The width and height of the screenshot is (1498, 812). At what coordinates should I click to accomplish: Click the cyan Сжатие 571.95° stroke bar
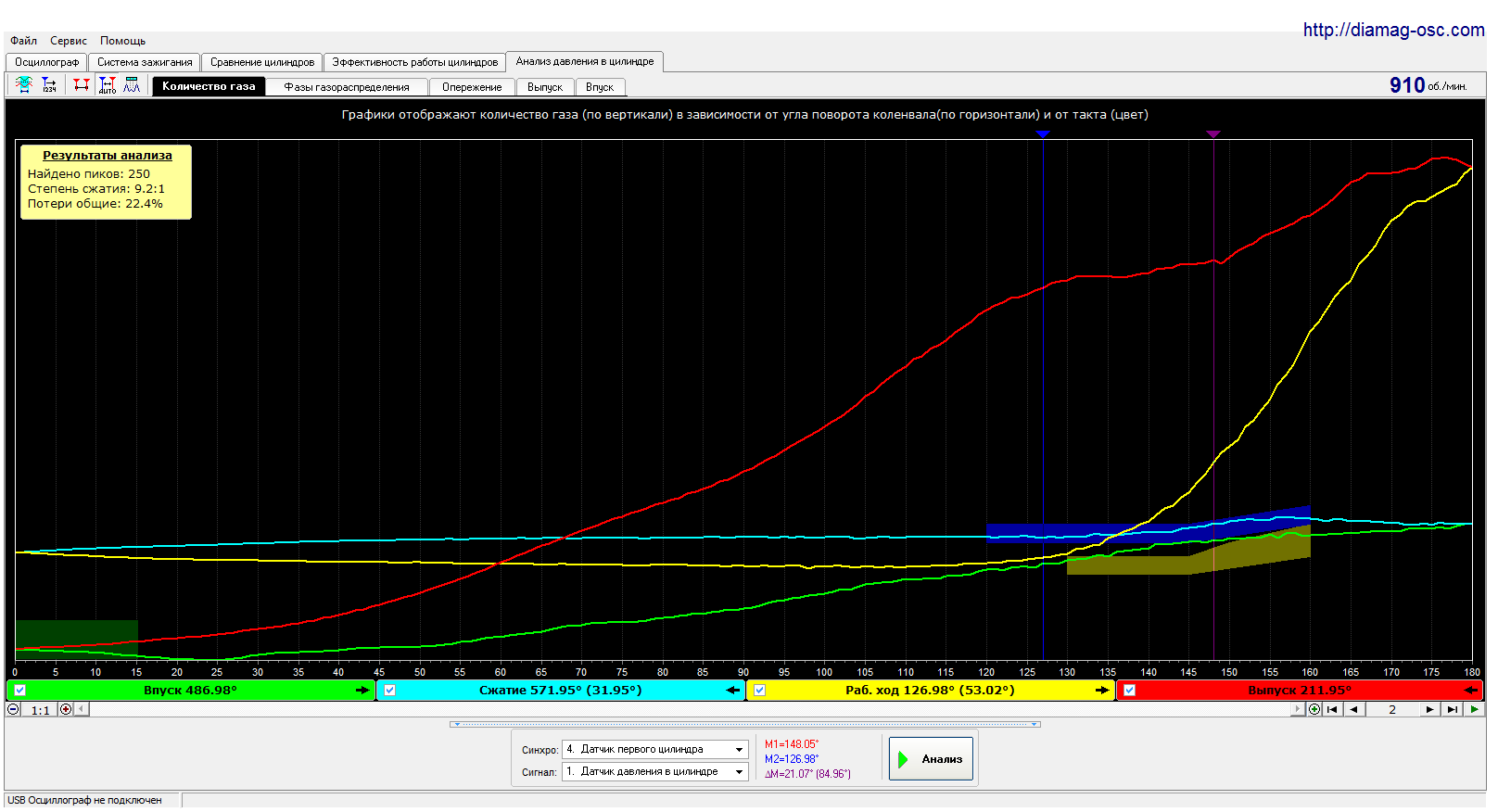(x=561, y=690)
